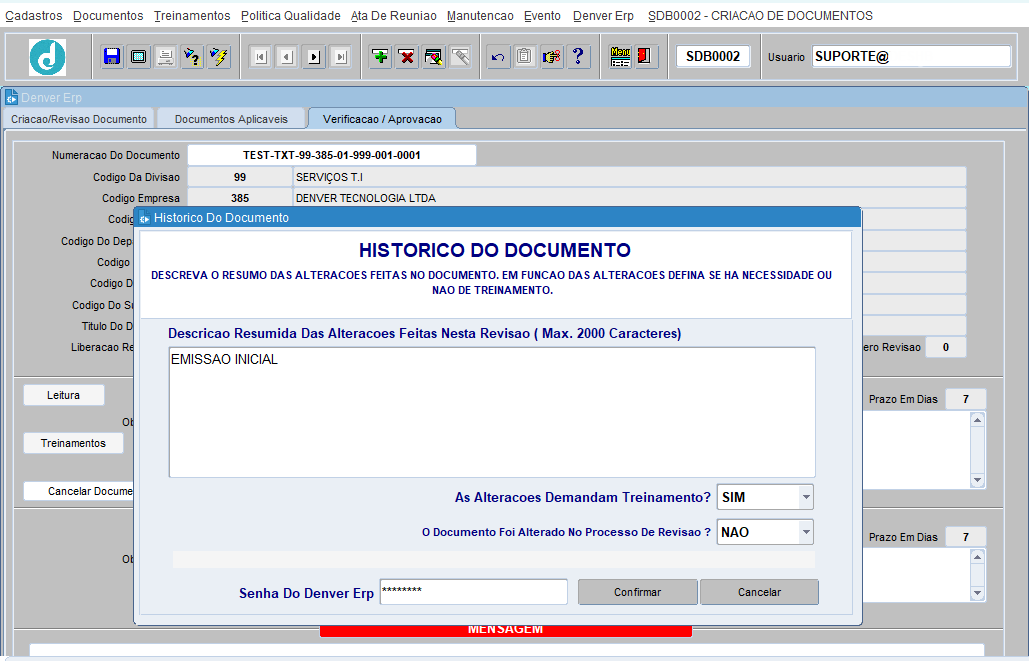The width and height of the screenshot is (1029, 661).
Task: Save record with the floppy disk icon
Action: click(x=112, y=56)
